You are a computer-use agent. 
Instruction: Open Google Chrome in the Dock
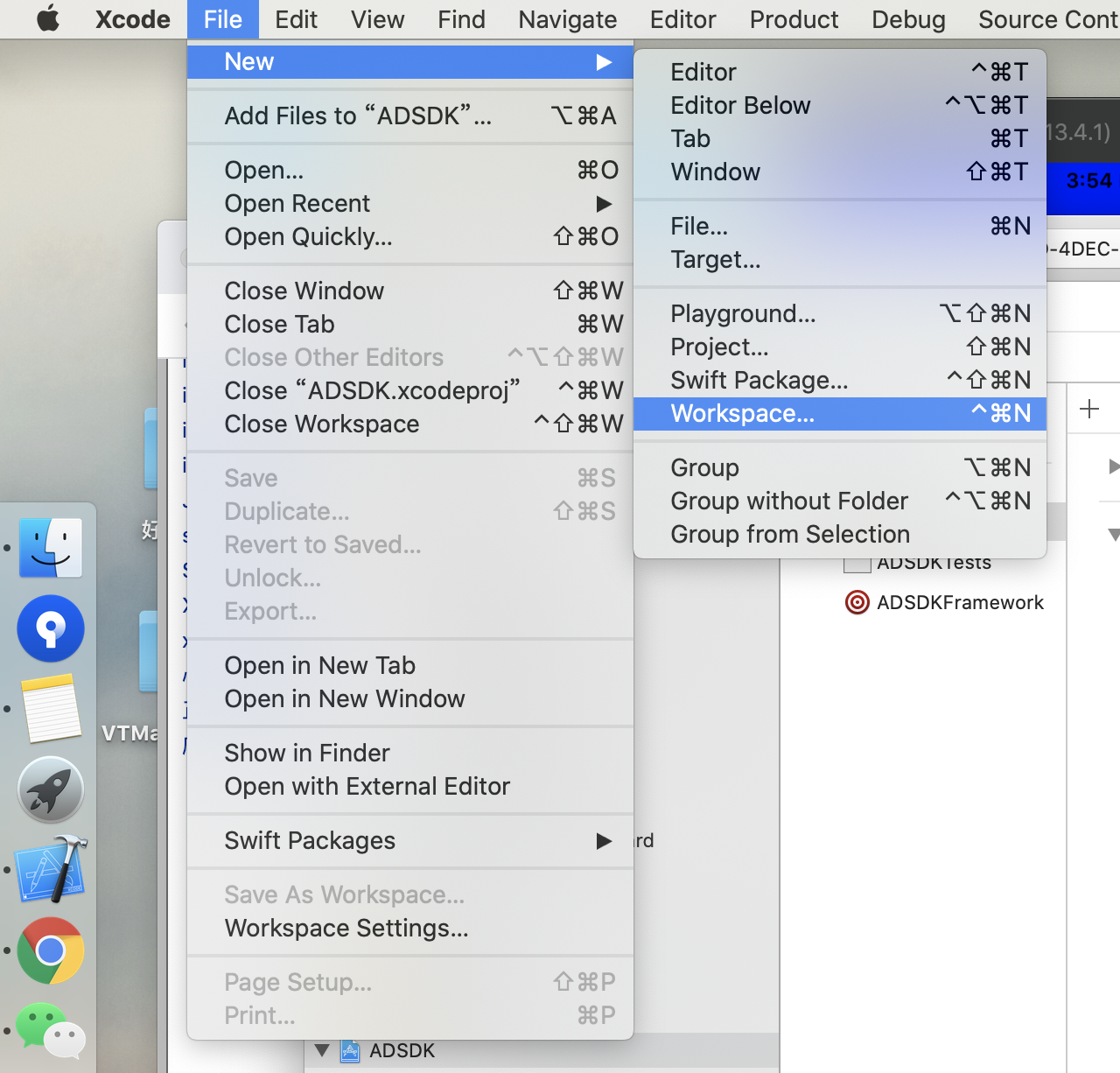click(51, 950)
